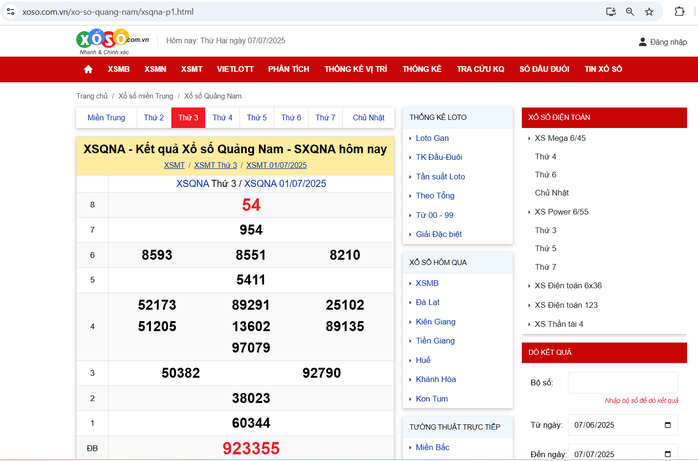Open the TRA CỨU KQ menu
This screenshot has height=461, width=698.
point(480,69)
